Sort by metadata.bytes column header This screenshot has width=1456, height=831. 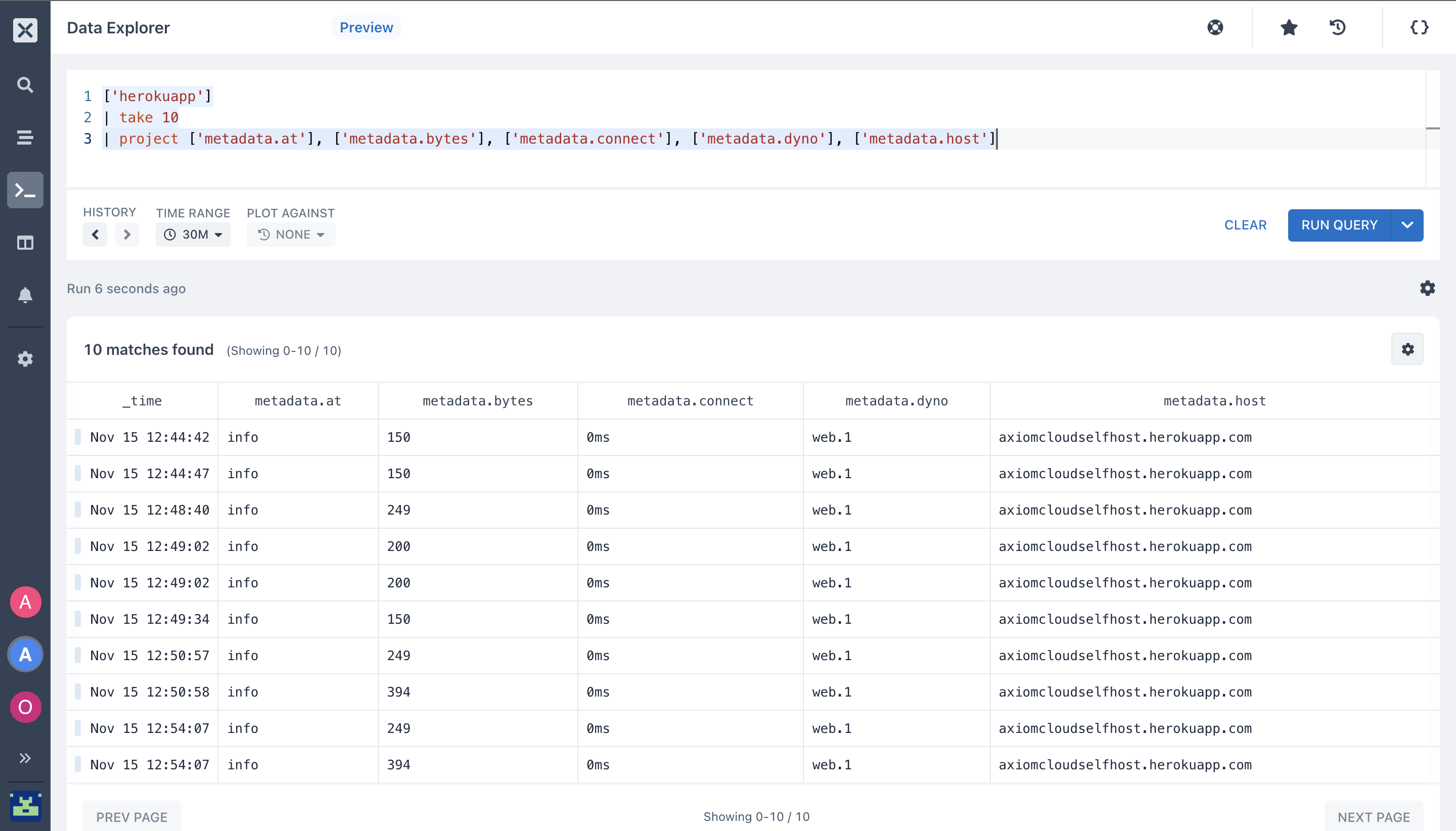click(x=478, y=401)
